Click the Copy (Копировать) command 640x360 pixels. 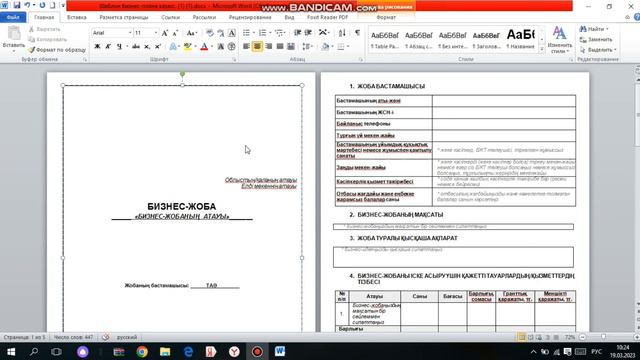tap(47, 40)
